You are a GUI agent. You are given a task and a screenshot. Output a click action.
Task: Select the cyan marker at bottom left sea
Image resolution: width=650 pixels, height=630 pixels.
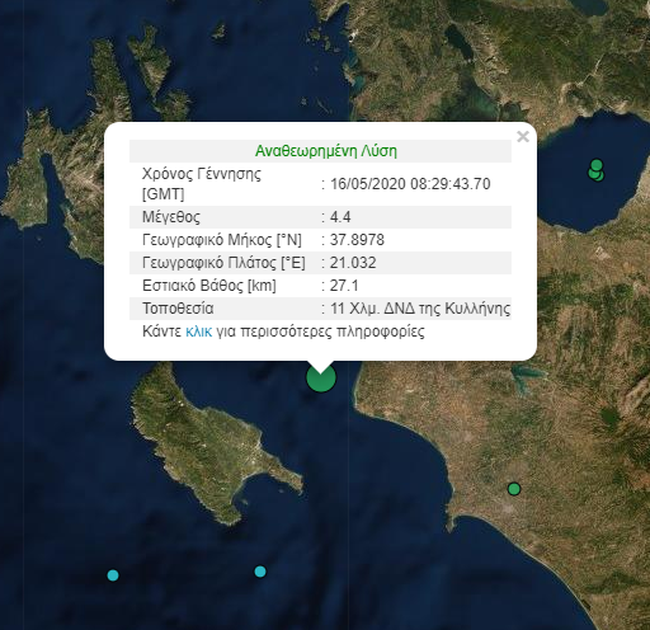pos(113,575)
